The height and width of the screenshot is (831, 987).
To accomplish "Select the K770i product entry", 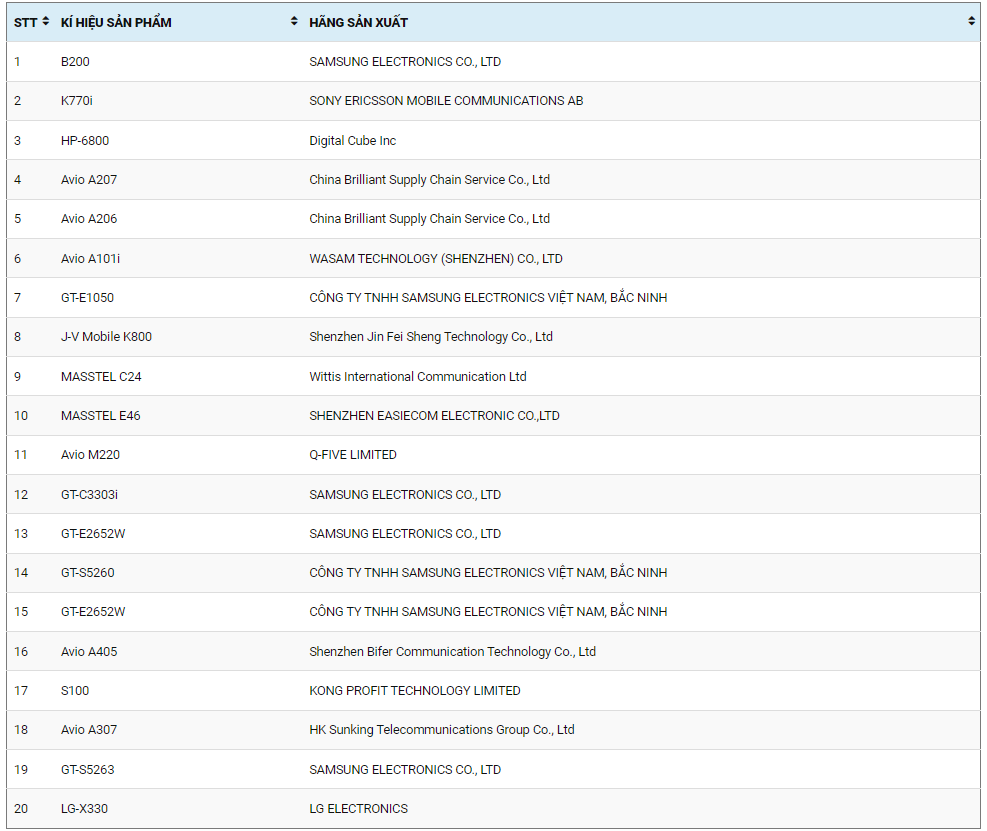I will (77, 101).
